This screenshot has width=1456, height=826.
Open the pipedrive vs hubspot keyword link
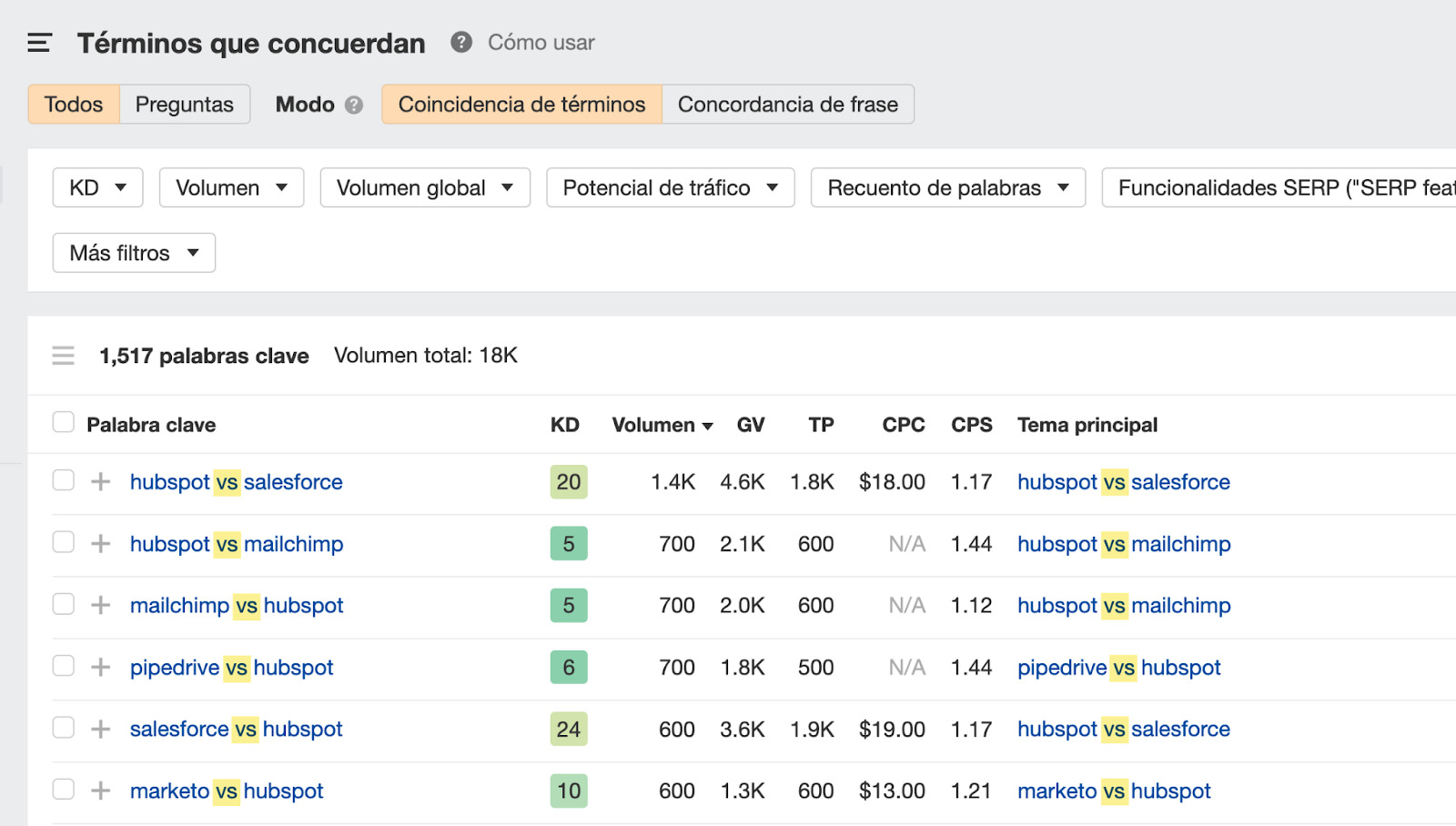(x=231, y=668)
